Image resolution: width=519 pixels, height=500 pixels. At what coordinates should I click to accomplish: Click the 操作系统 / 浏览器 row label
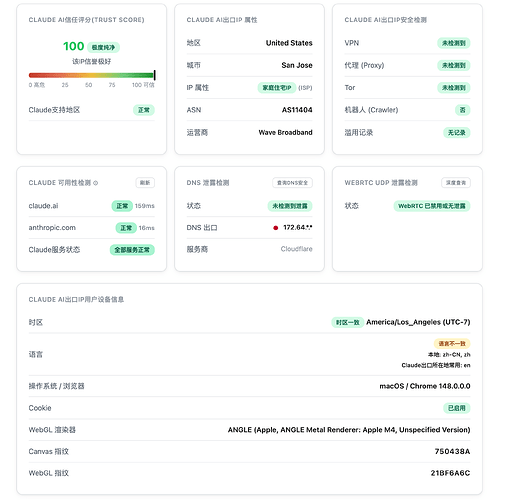56,386
